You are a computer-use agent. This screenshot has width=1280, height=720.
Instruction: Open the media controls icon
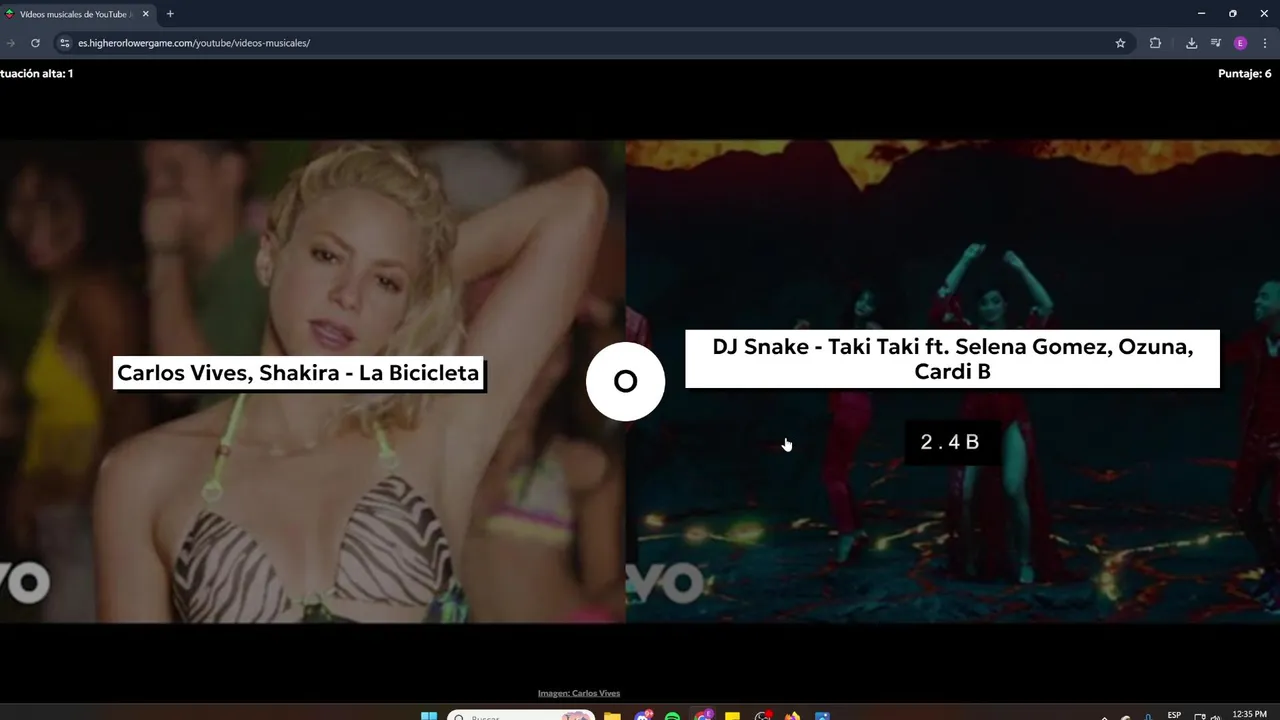pos(1216,43)
